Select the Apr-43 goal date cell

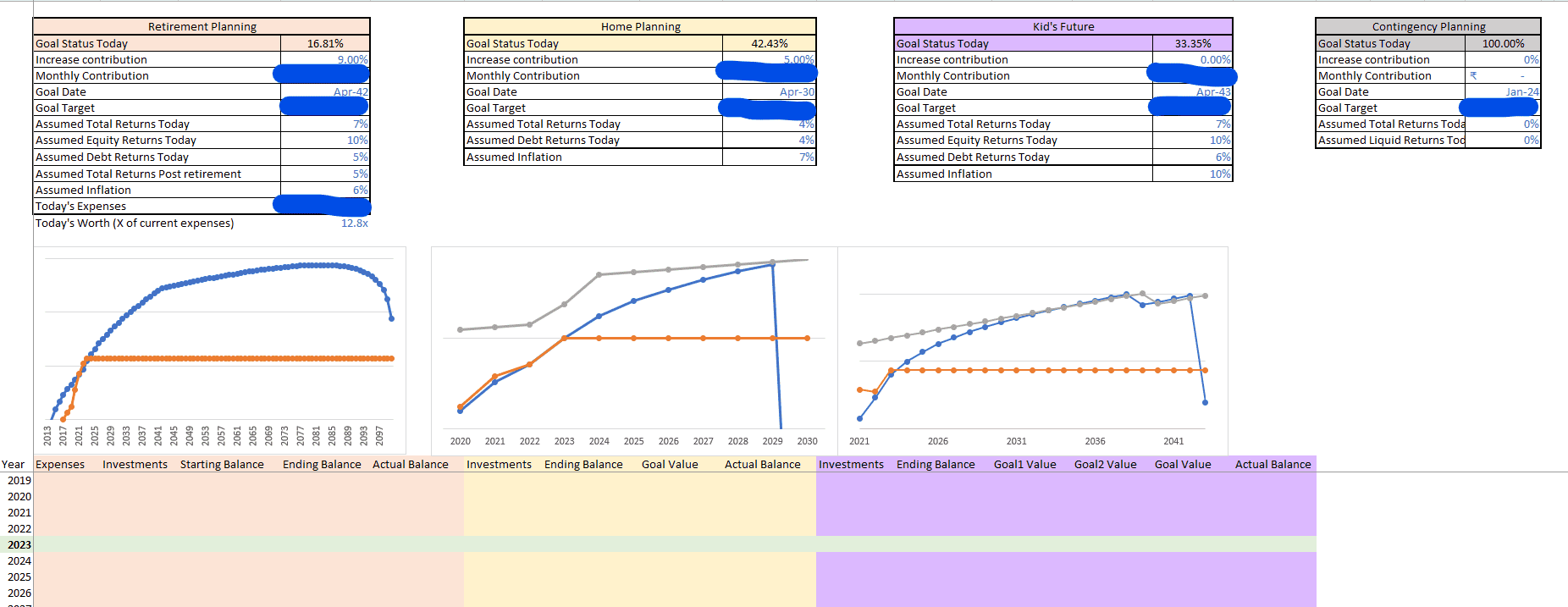click(1193, 91)
